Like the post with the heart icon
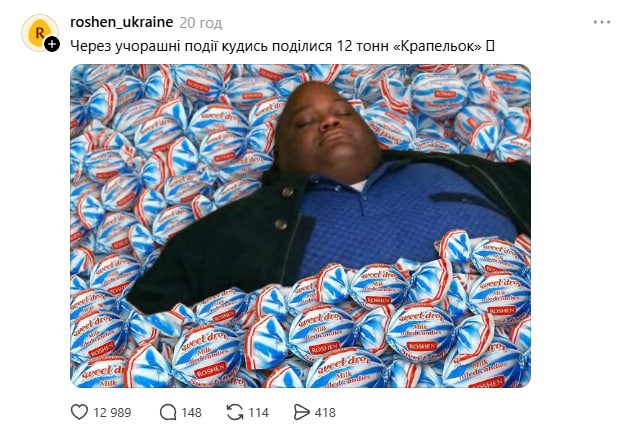The height and width of the screenshot is (435, 633). (79, 412)
